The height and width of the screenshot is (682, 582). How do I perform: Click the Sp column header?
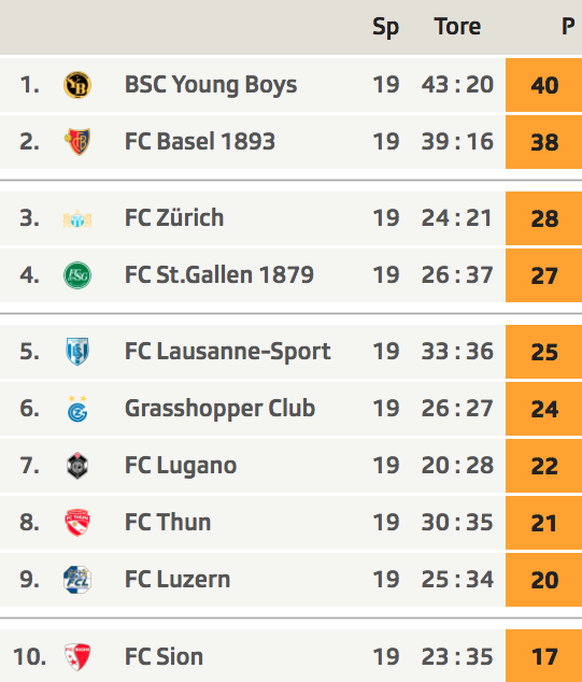(385, 27)
